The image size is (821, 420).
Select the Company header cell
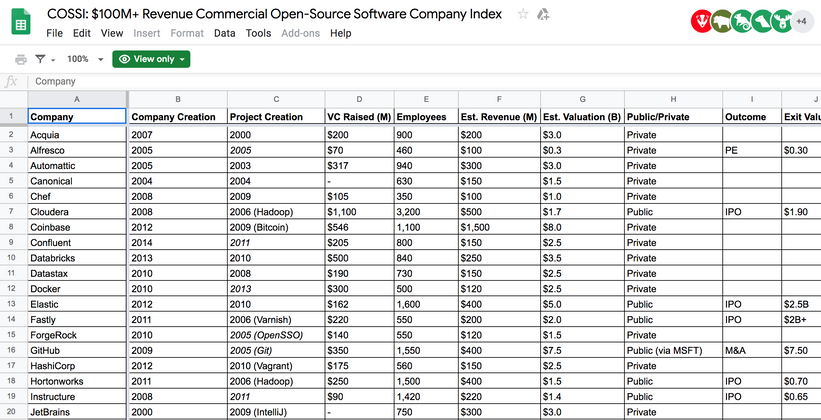[x=77, y=116]
